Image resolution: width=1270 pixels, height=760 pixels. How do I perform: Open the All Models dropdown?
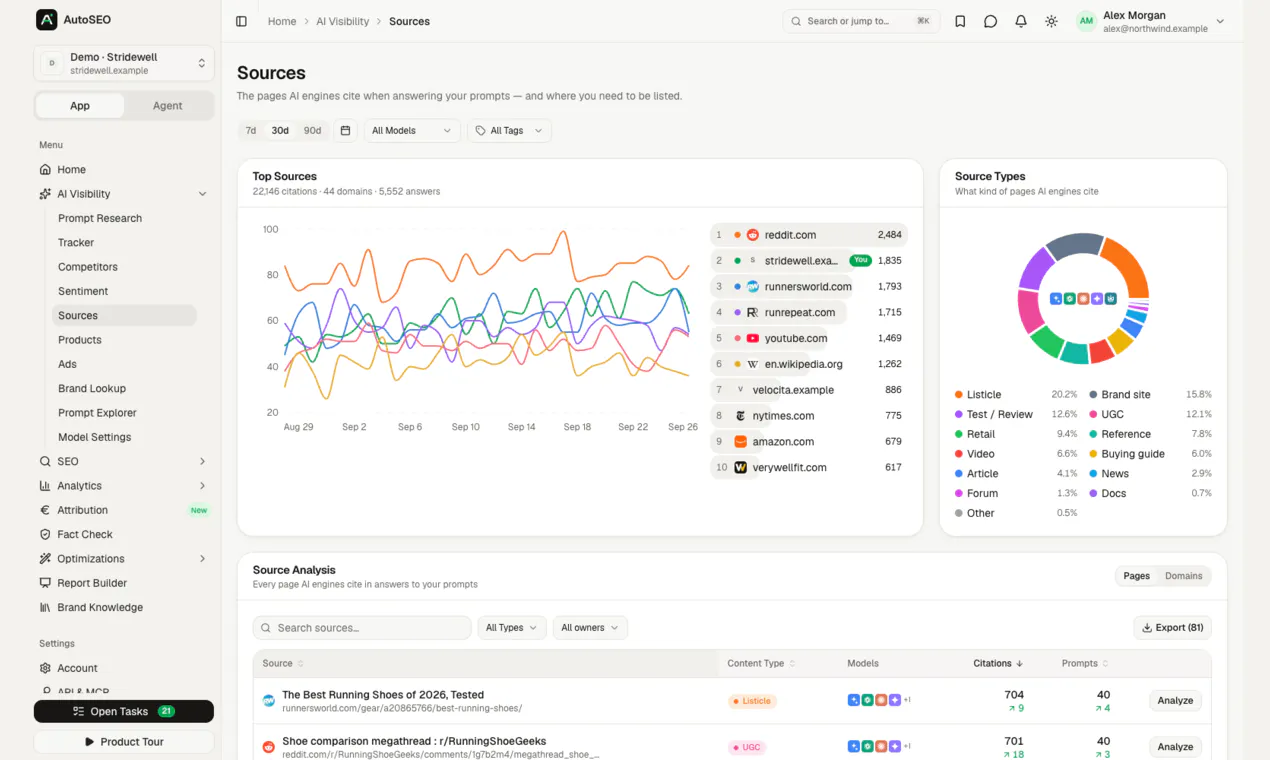(x=412, y=131)
